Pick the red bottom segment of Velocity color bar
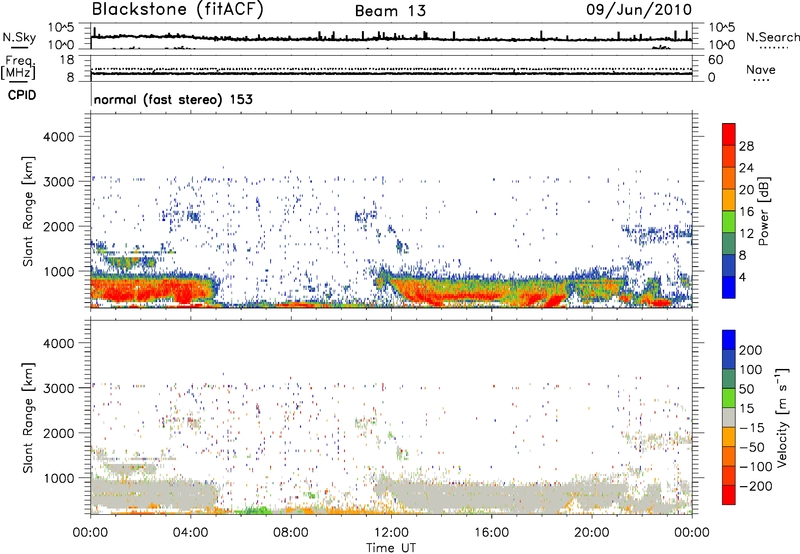 729,495
